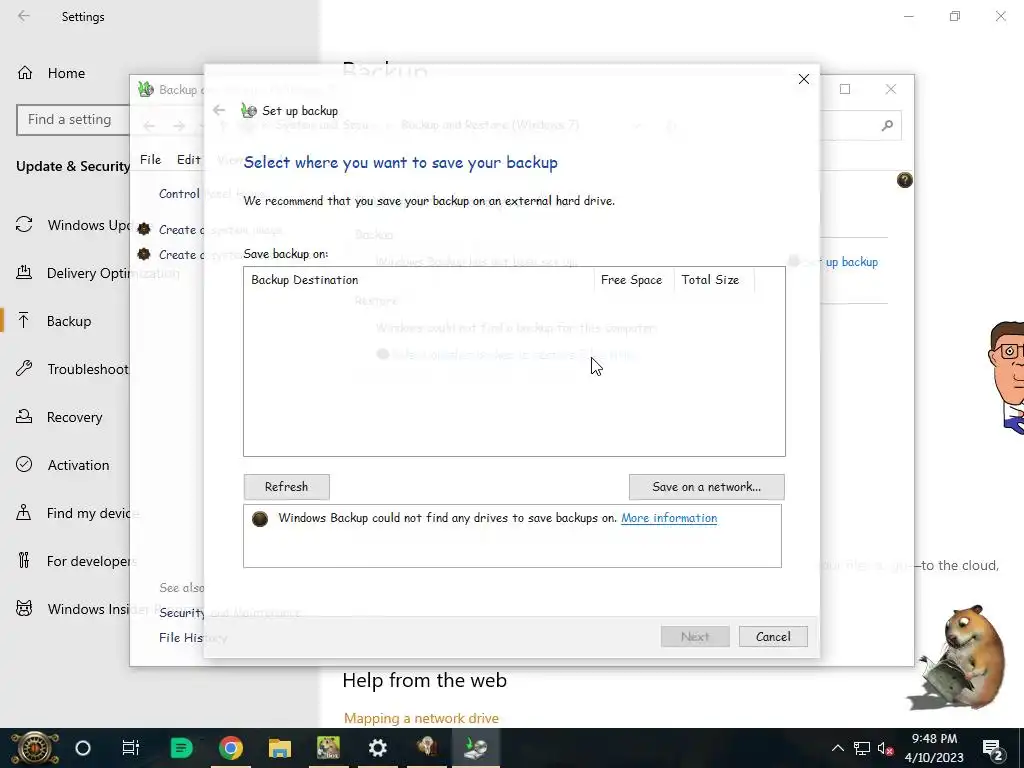Click the Backup and Restore taskbar icon
Screen dimensions: 1024x768
475,748
